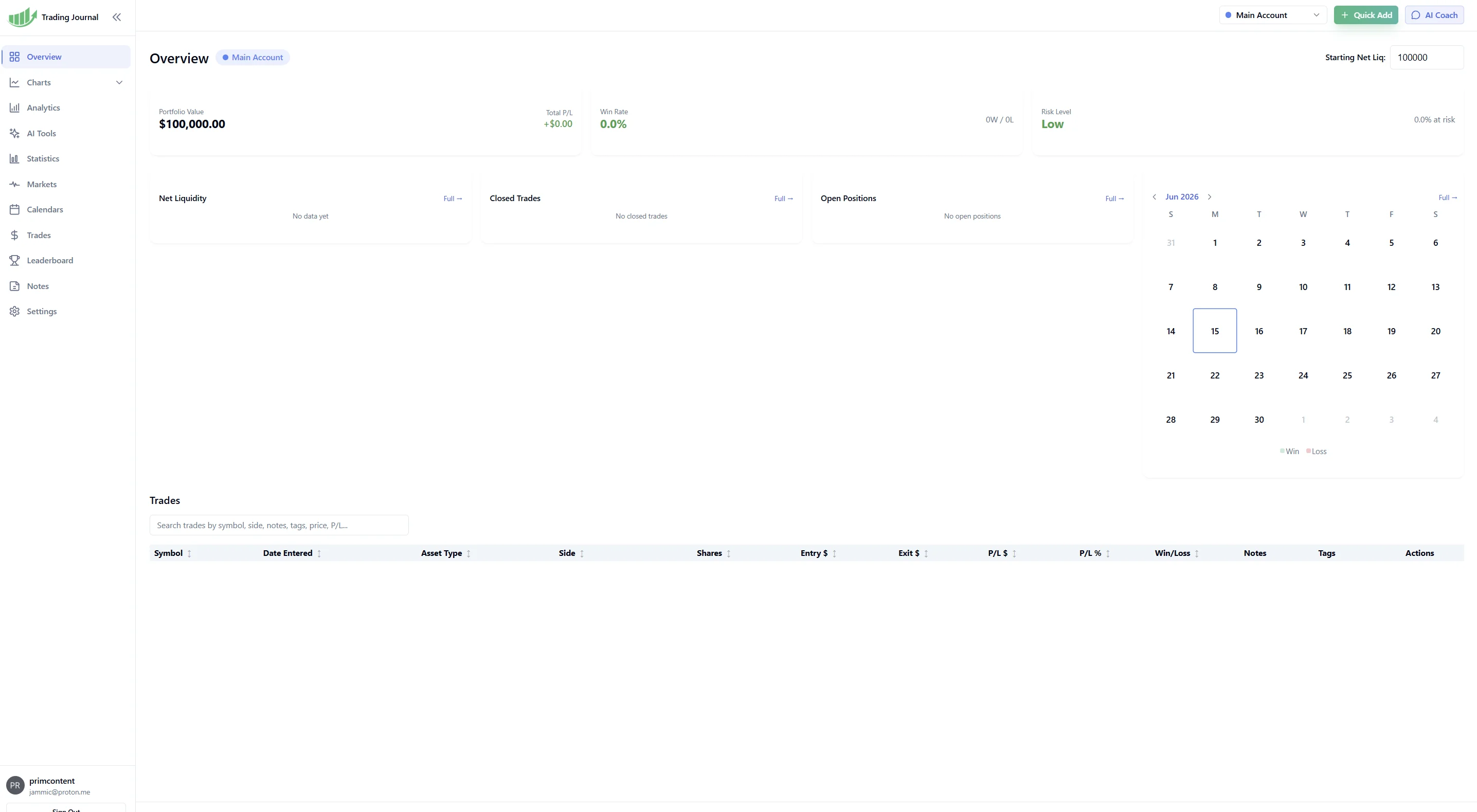
Task: Select June 15 in the calendar
Action: (x=1215, y=331)
